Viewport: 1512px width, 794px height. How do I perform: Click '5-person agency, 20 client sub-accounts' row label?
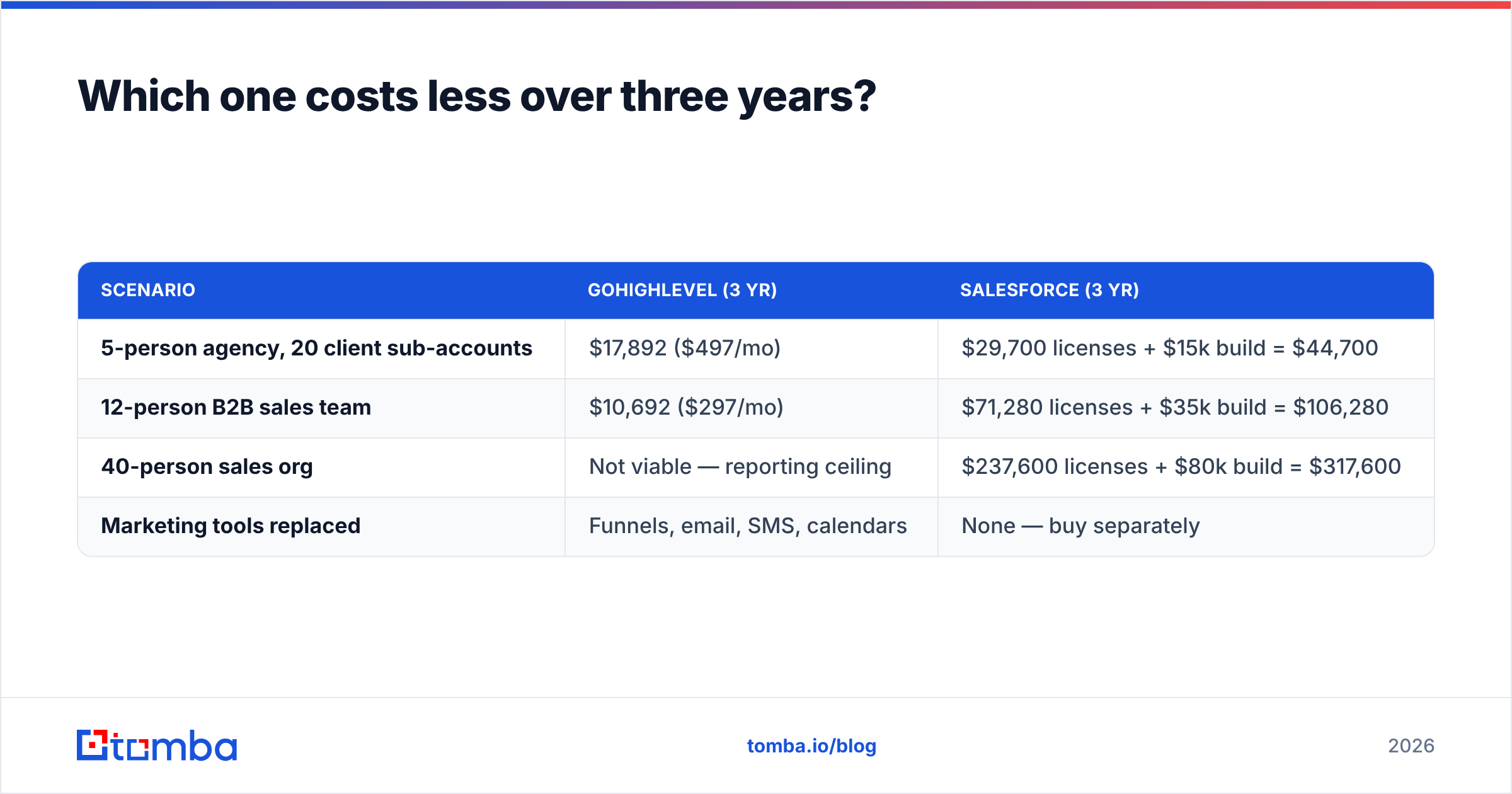pos(317,348)
